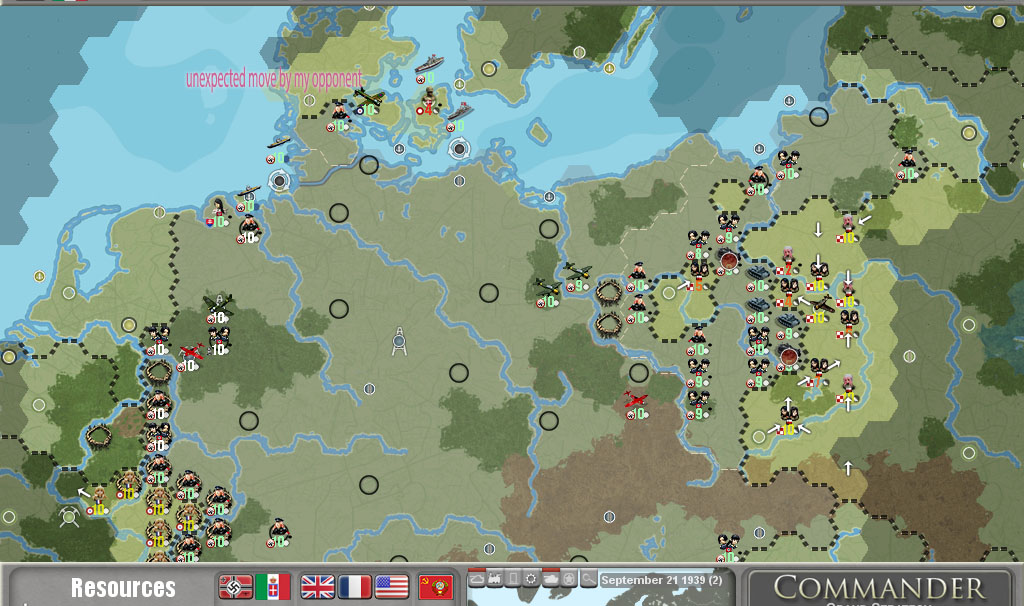Image resolution: width=1024 pixels, height=606 pixels.
Task: Select the bomber unit in western Germany
Action: click(x=217, y=308)
